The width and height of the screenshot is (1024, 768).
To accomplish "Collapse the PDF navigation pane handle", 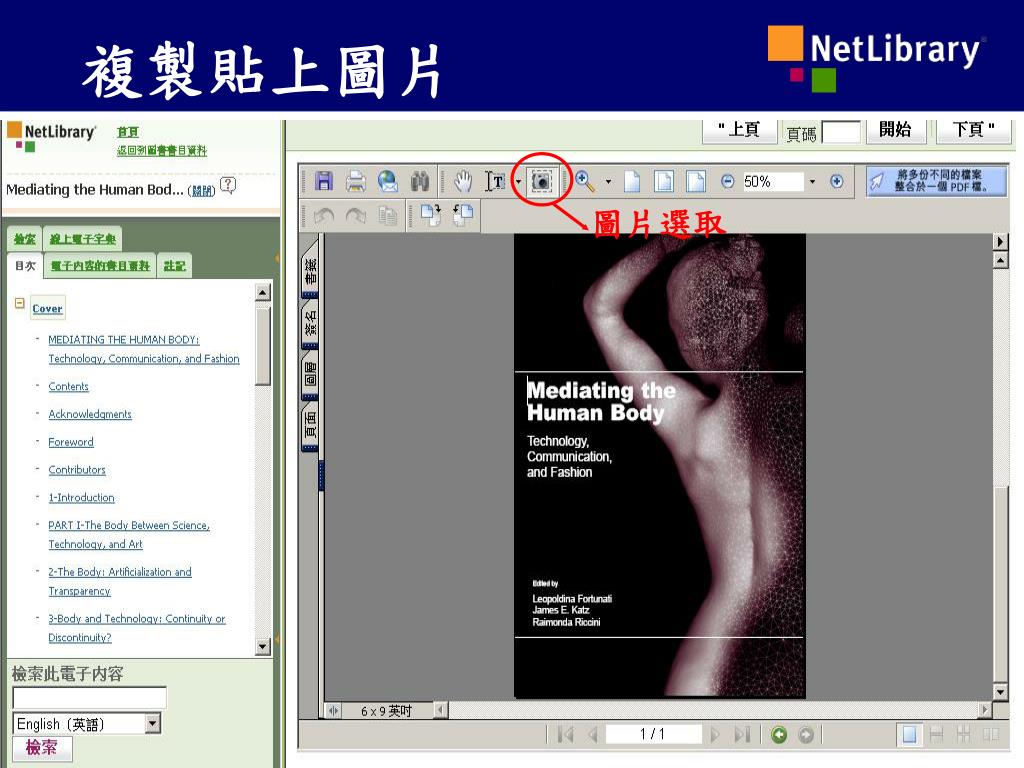I will coord(321,475).
